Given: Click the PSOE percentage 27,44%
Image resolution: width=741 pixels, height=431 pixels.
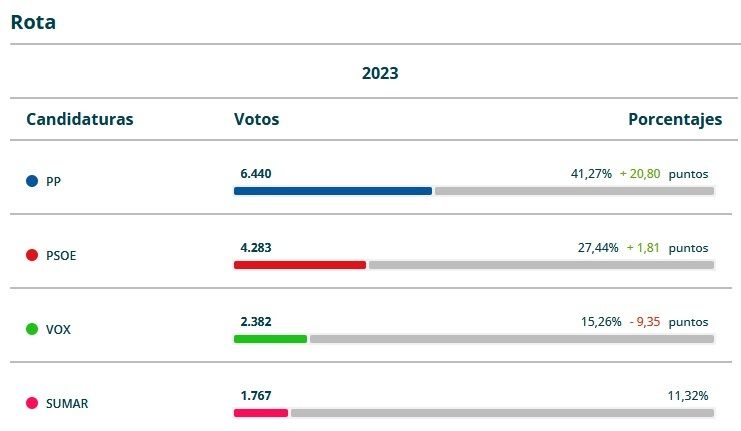Looking at the screenshot, I should (598, 247).
